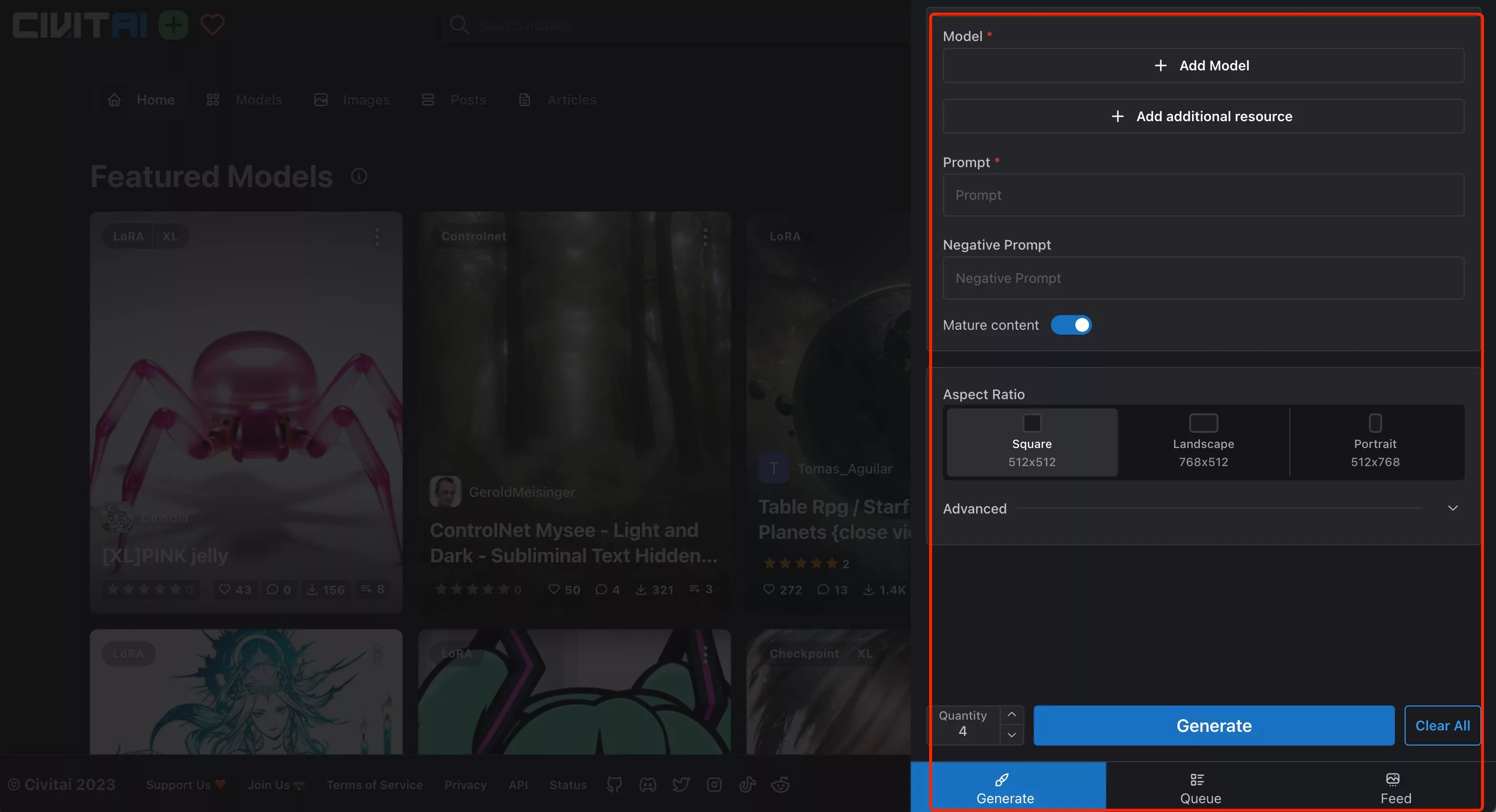Select the Portrait 512x768 aspect ratio

(x=1375, y=442)
